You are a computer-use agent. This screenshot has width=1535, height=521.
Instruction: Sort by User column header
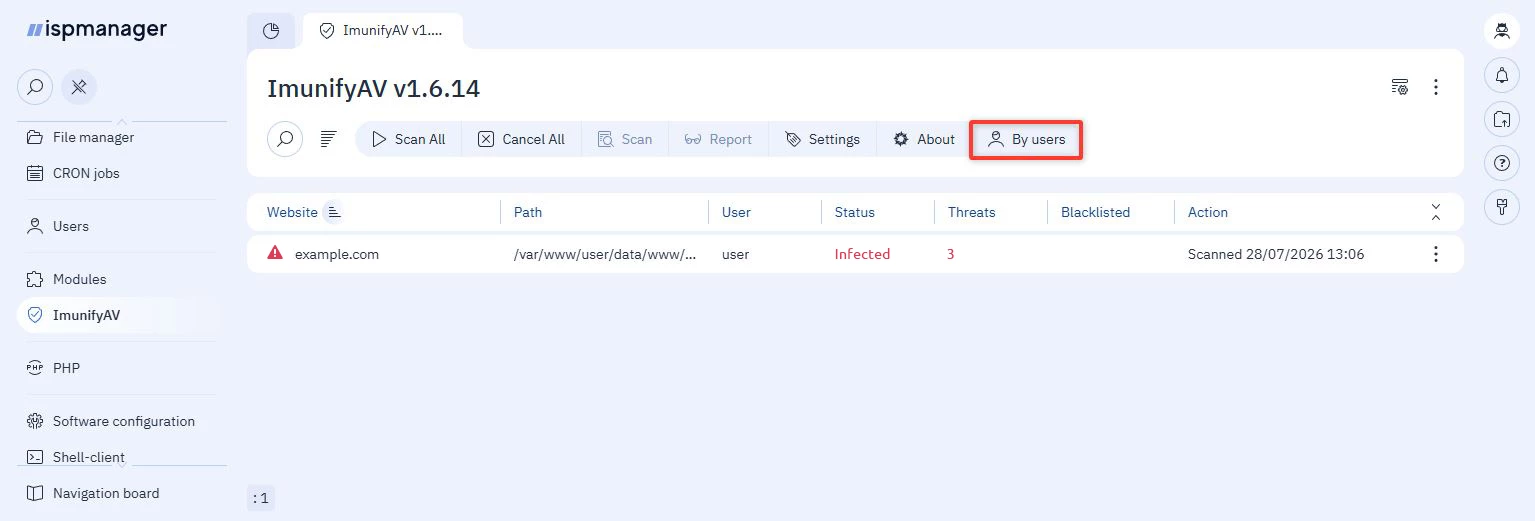736,212
